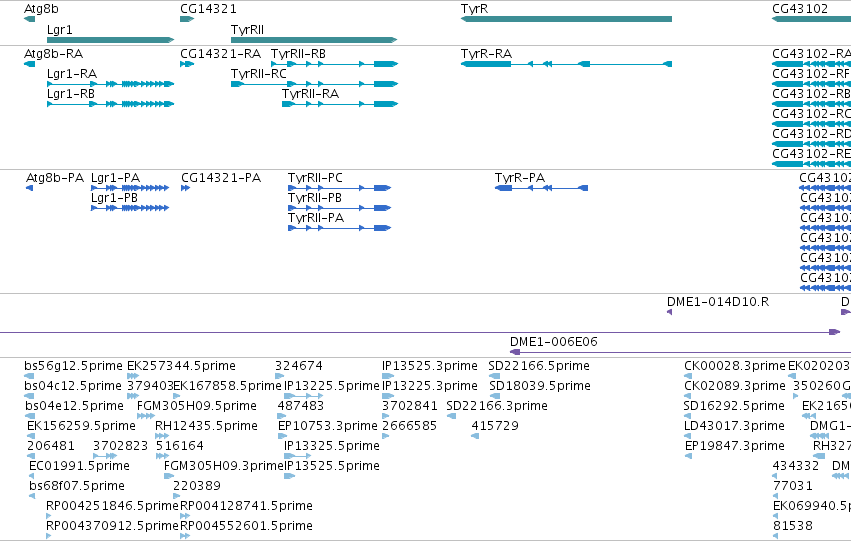Select the TyrRII-PB coding sequence label
851x541 pixels.
[315, 198]
